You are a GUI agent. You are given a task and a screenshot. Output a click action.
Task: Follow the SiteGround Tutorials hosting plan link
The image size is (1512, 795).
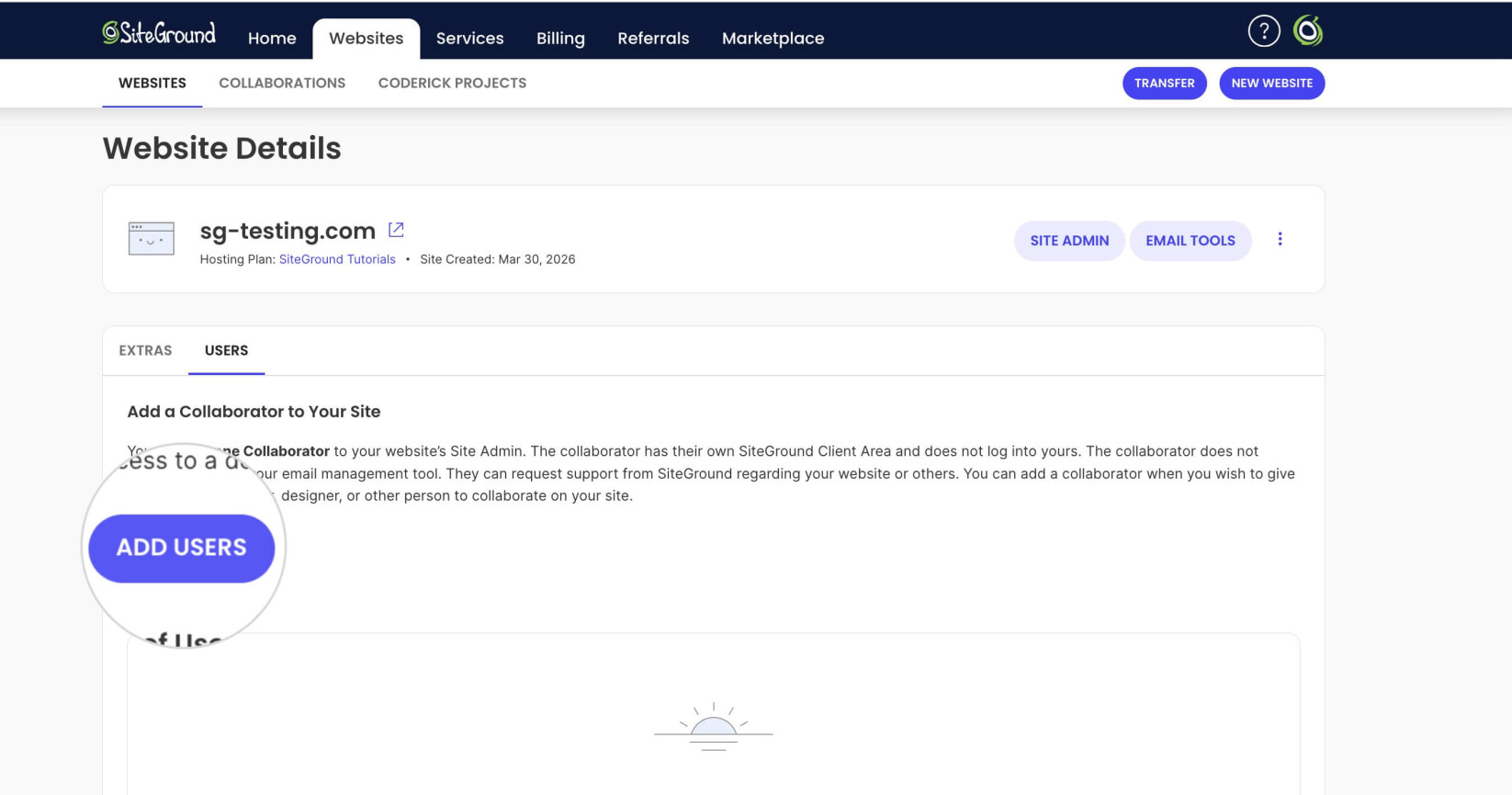[337, 259]
